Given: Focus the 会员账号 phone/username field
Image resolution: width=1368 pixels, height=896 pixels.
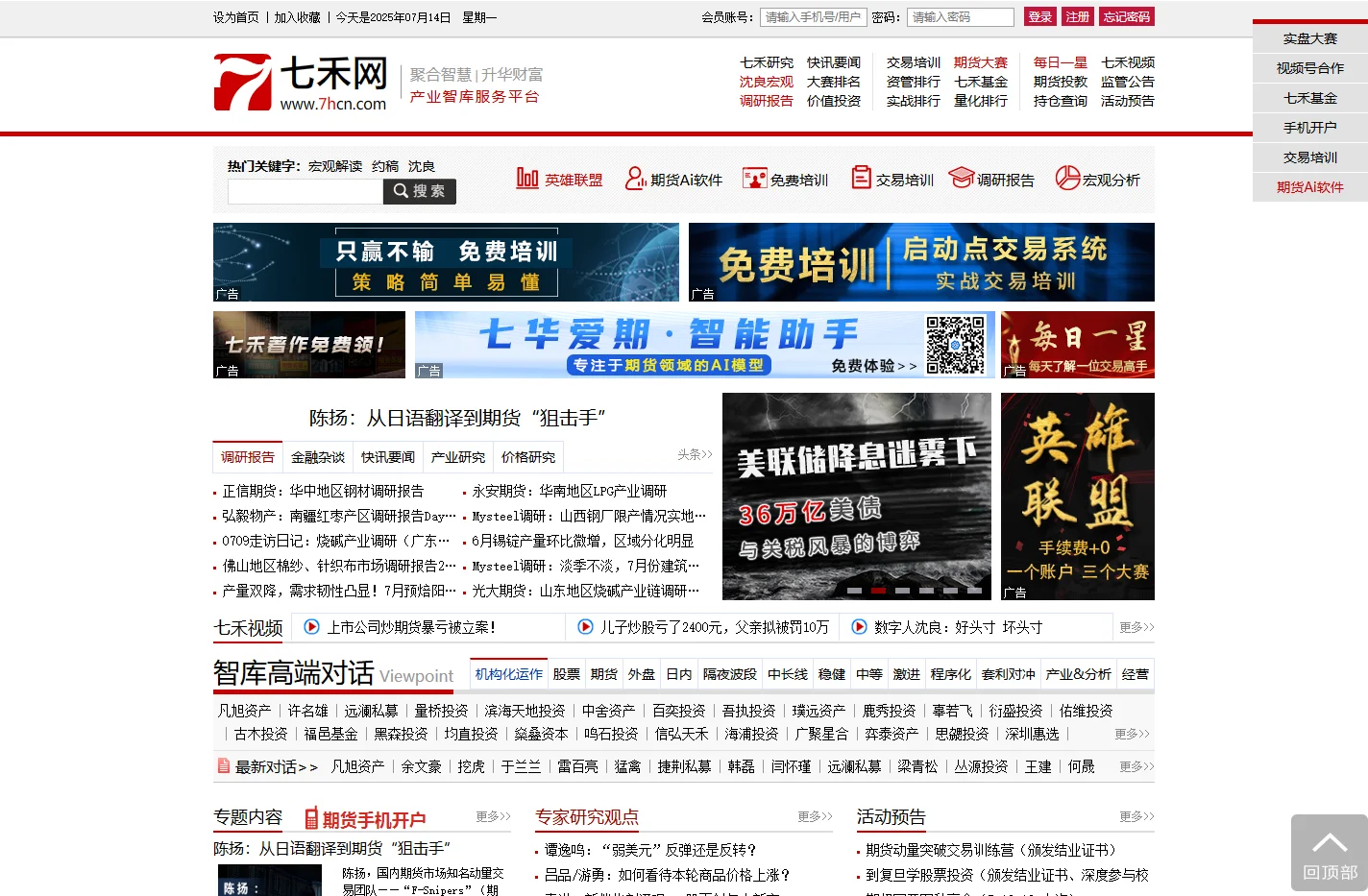Looking at the screenshot, I should (813, 17).
